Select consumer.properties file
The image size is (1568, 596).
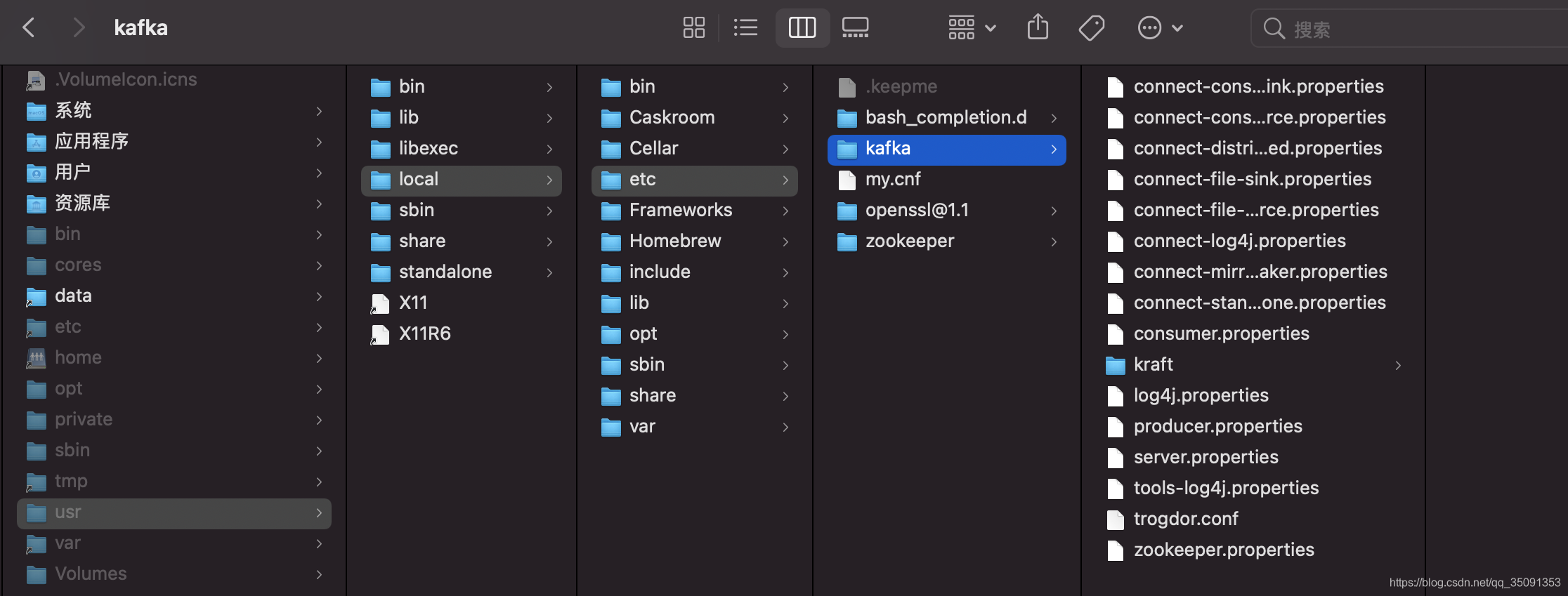click(x=1254, y=334)
